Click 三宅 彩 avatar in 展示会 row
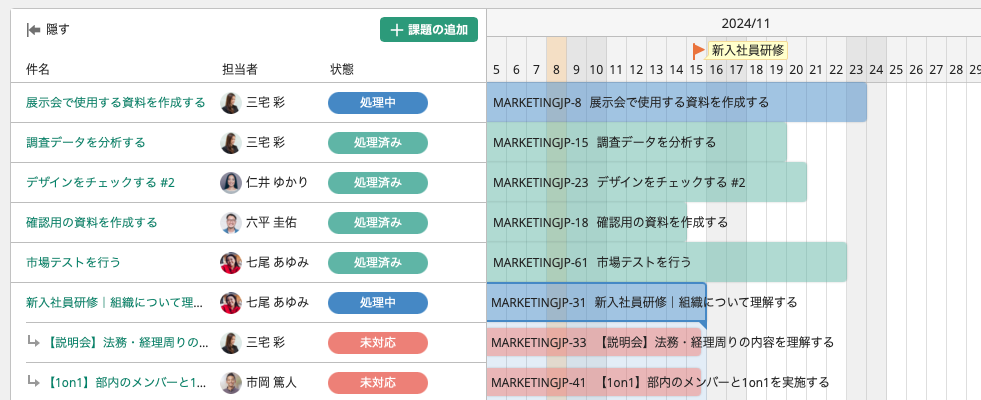This screenshot has height=400, width=981. coord(231,103)
